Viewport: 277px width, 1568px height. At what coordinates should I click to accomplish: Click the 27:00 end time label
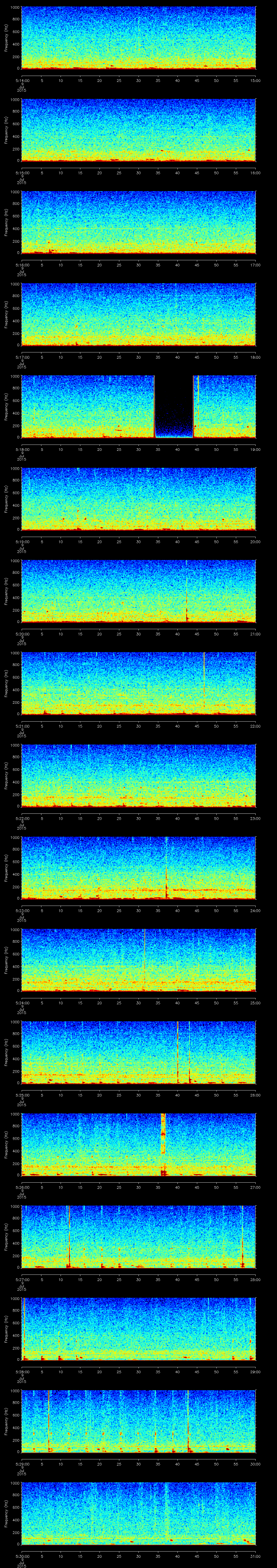pyautogui.click(x=255, y=1187)
